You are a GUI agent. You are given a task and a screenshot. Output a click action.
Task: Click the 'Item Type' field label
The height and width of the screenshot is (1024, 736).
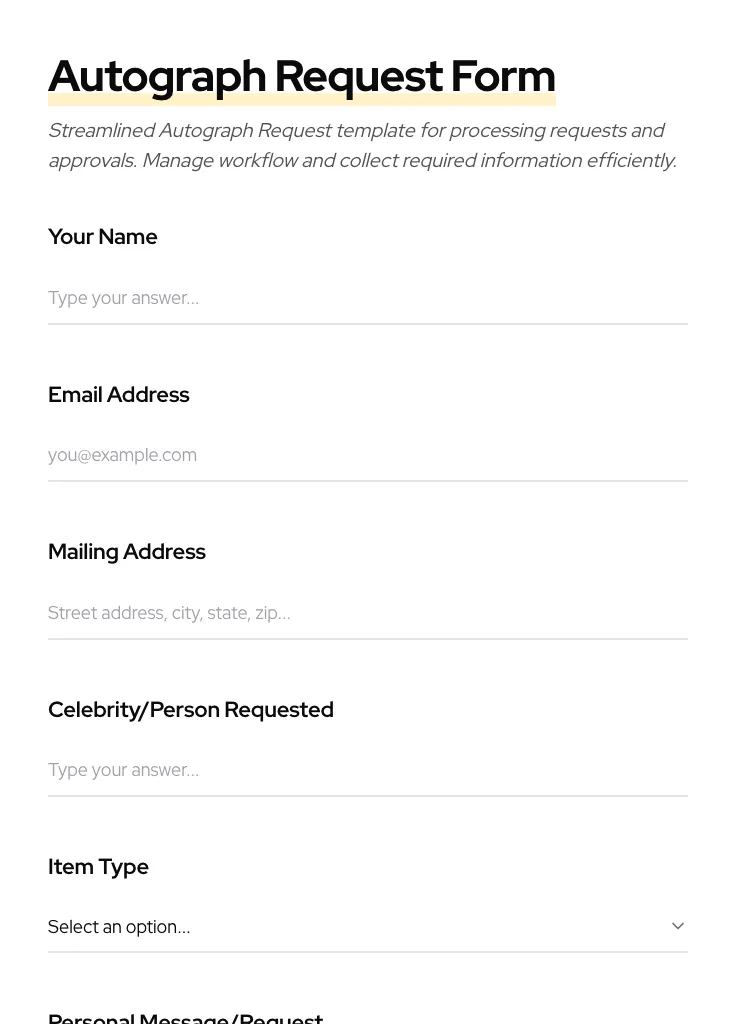98,867
